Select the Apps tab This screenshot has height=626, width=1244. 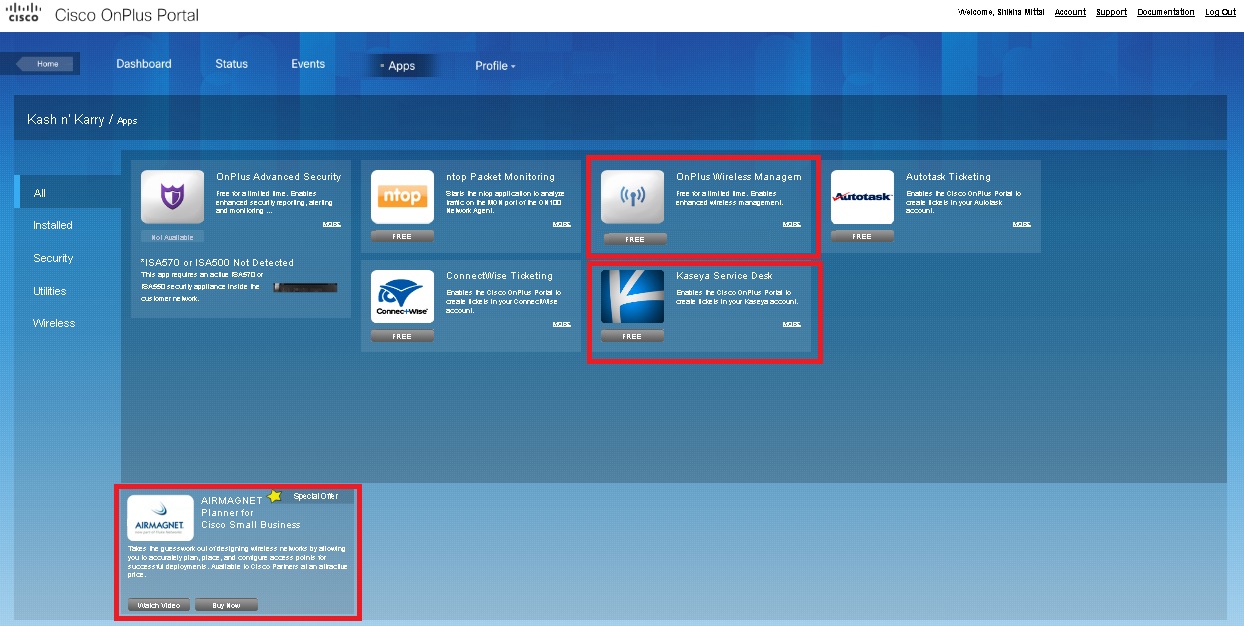pyautogui.click(x=401, y=66)
